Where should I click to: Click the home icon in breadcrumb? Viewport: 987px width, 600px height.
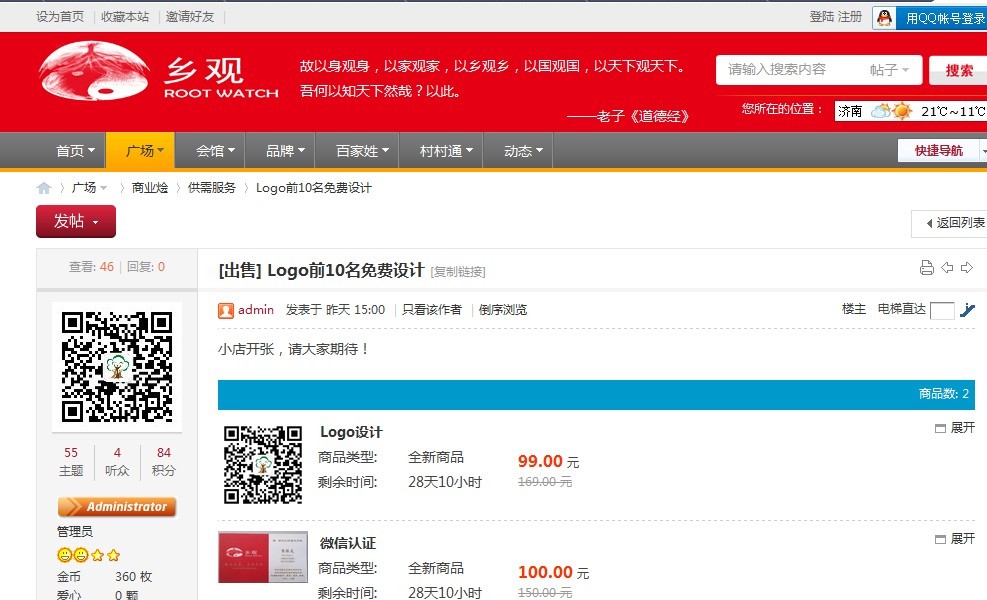pos(44,188)
